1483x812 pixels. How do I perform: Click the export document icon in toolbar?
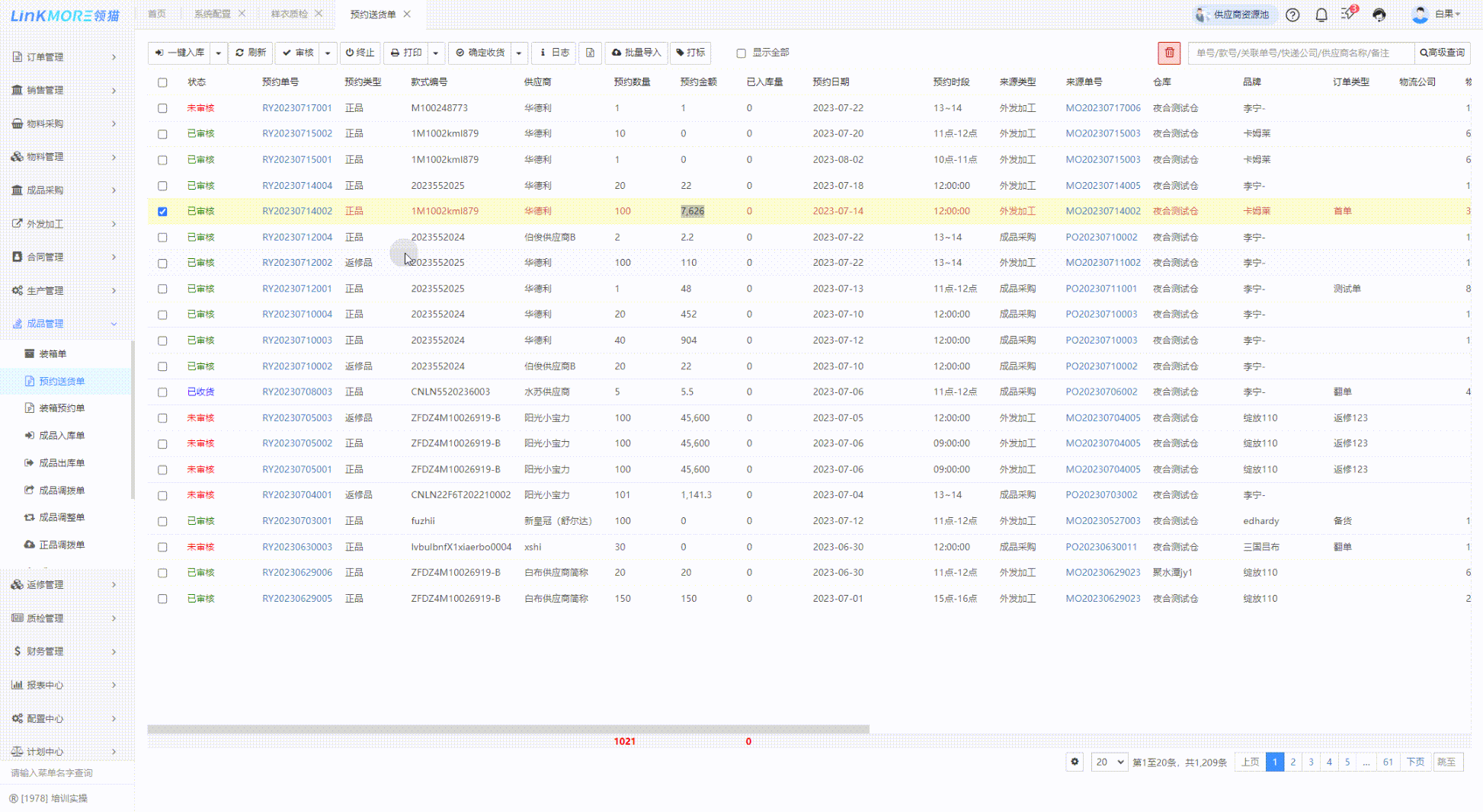(590, 53)
